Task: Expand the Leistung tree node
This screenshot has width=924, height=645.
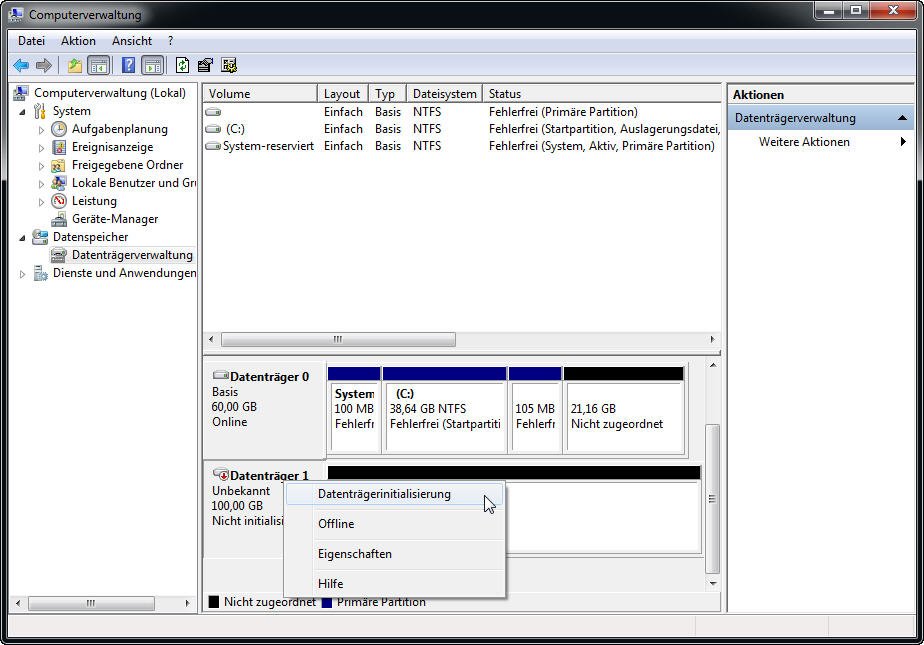Action: (x=41, y=202)
